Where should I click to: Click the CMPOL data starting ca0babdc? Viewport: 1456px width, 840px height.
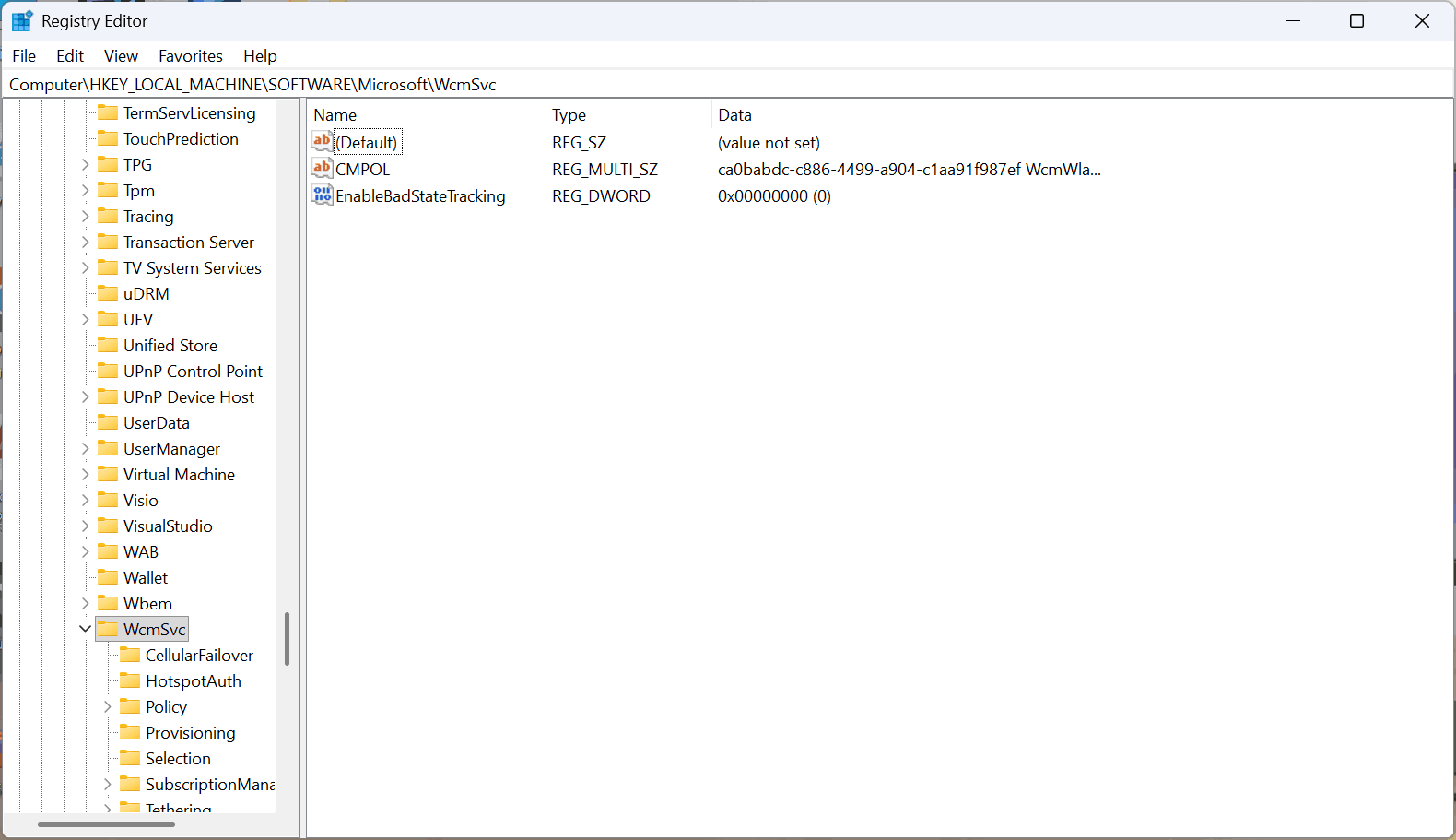tap(910, 170)
